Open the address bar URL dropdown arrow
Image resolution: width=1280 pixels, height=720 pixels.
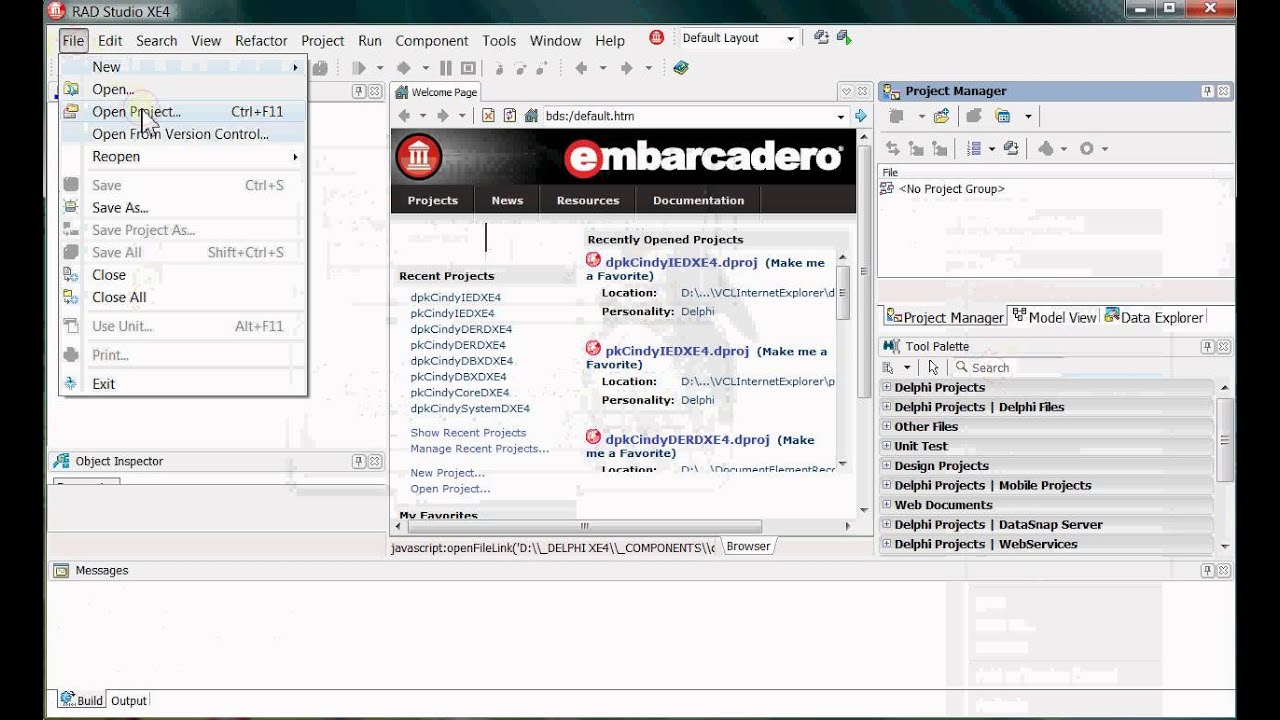pos(841,116)
